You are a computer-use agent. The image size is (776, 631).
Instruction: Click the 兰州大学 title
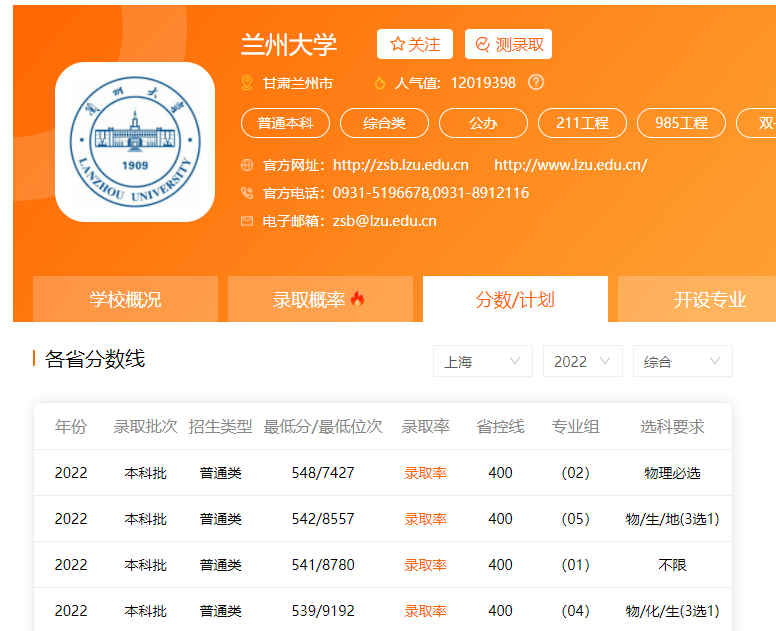click(x=289, y=45)
